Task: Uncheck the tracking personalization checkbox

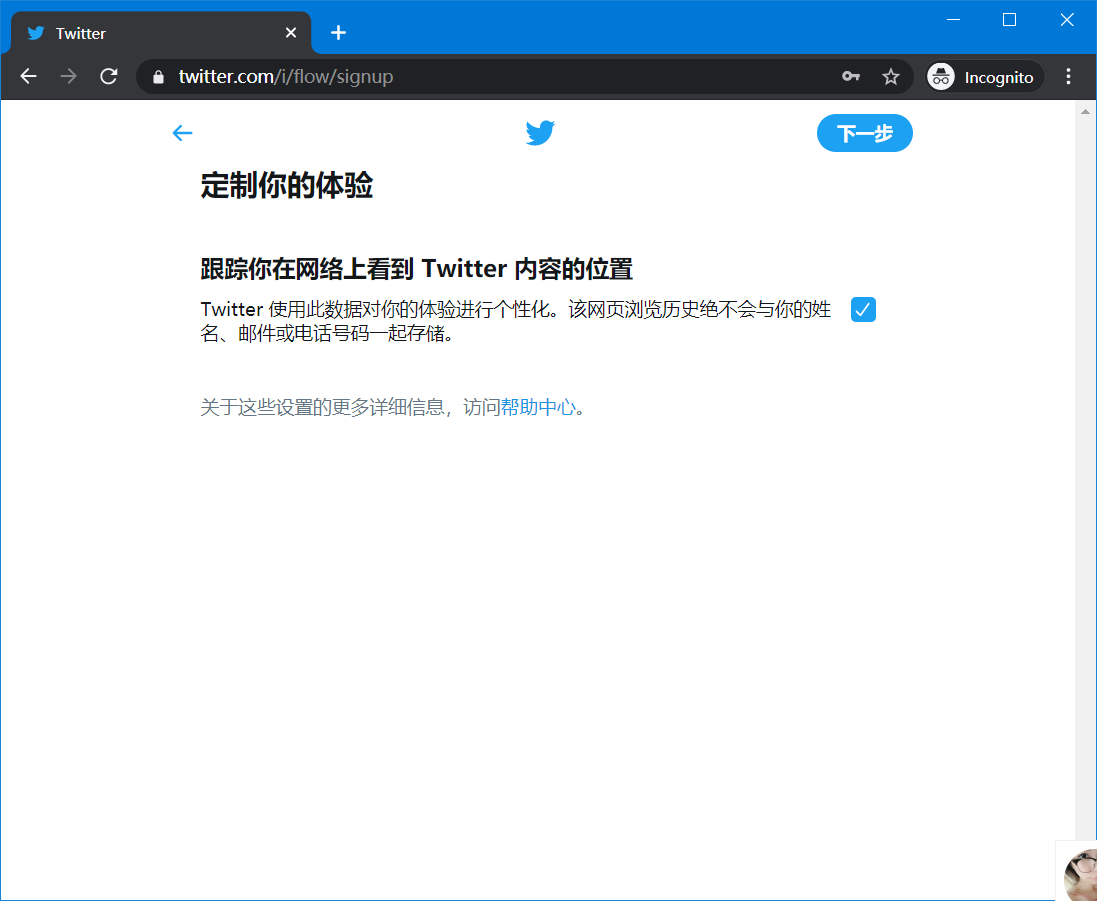Action: point(863,309)
